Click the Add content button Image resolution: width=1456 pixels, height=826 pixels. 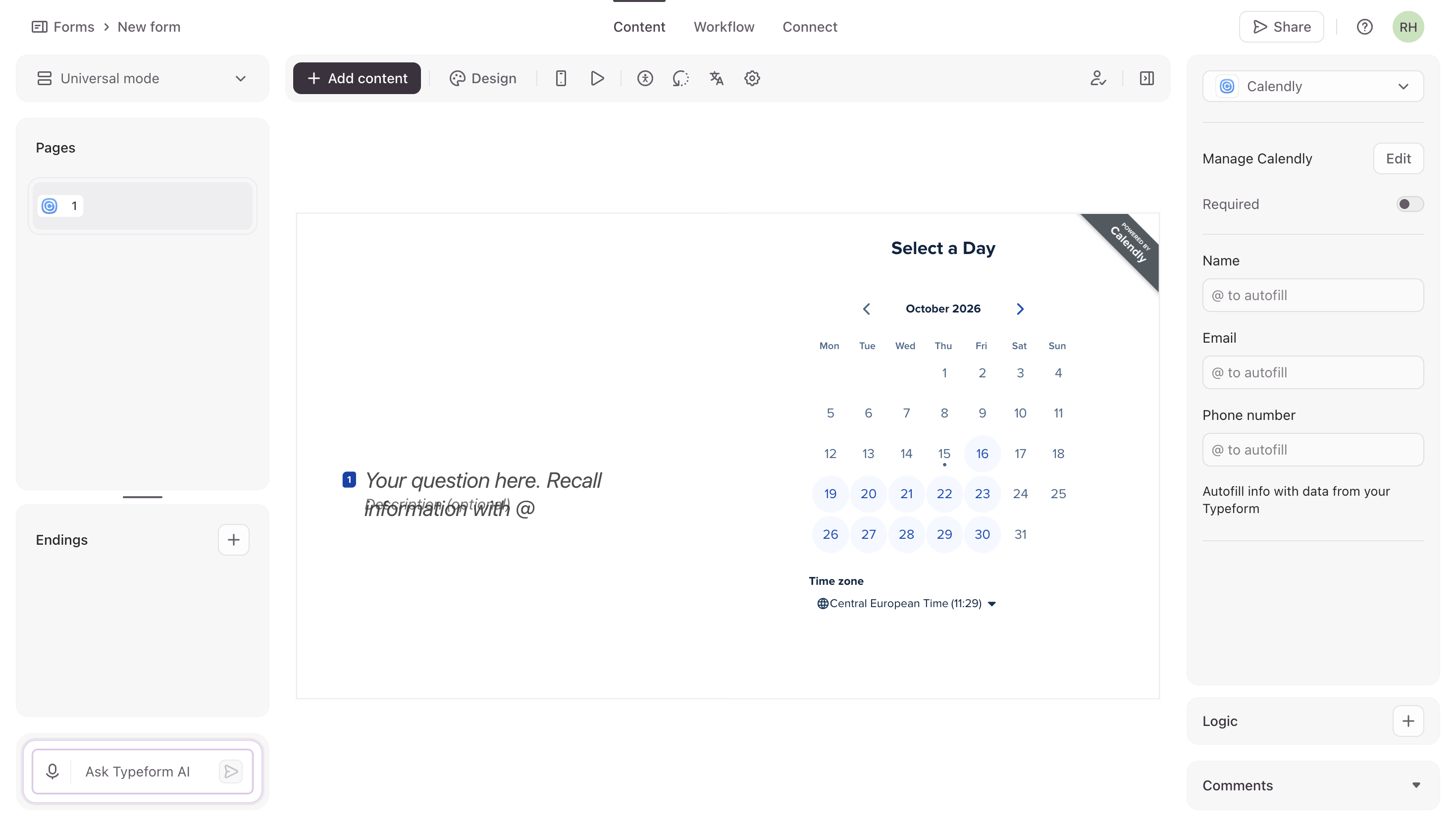click(x=357, y=78)
